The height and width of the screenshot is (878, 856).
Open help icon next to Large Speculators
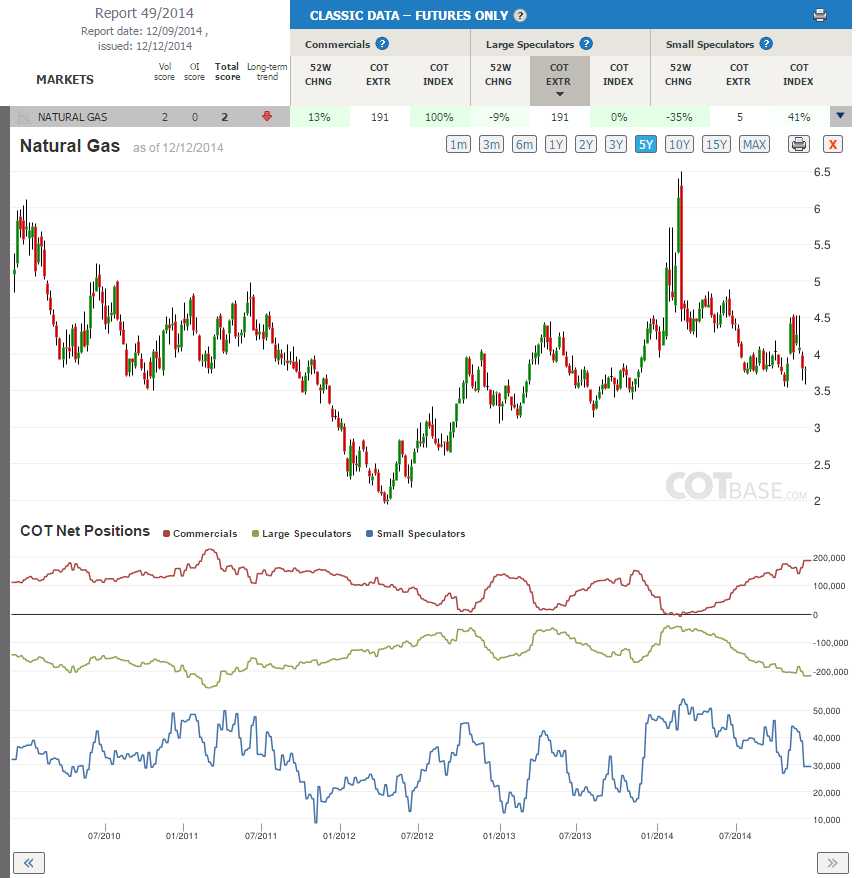(x=586, y=44)
